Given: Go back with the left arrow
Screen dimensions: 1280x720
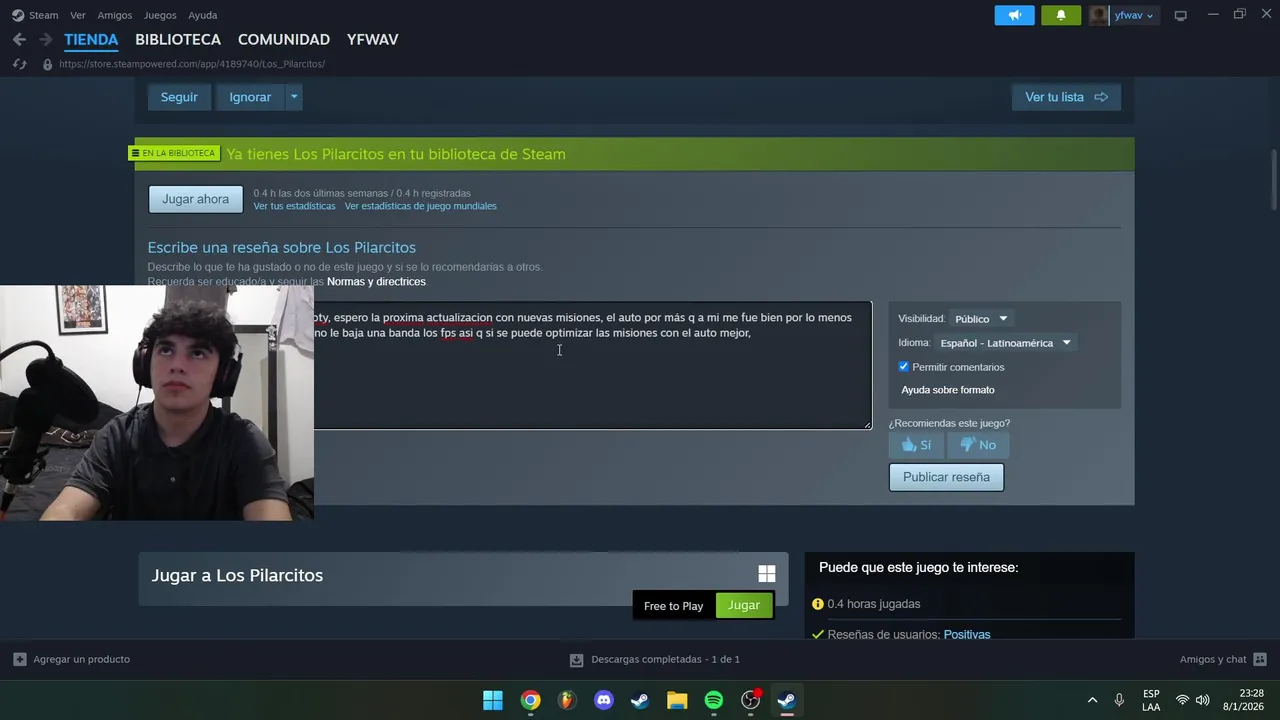Looking at the screenshot, I should (19, 40).
